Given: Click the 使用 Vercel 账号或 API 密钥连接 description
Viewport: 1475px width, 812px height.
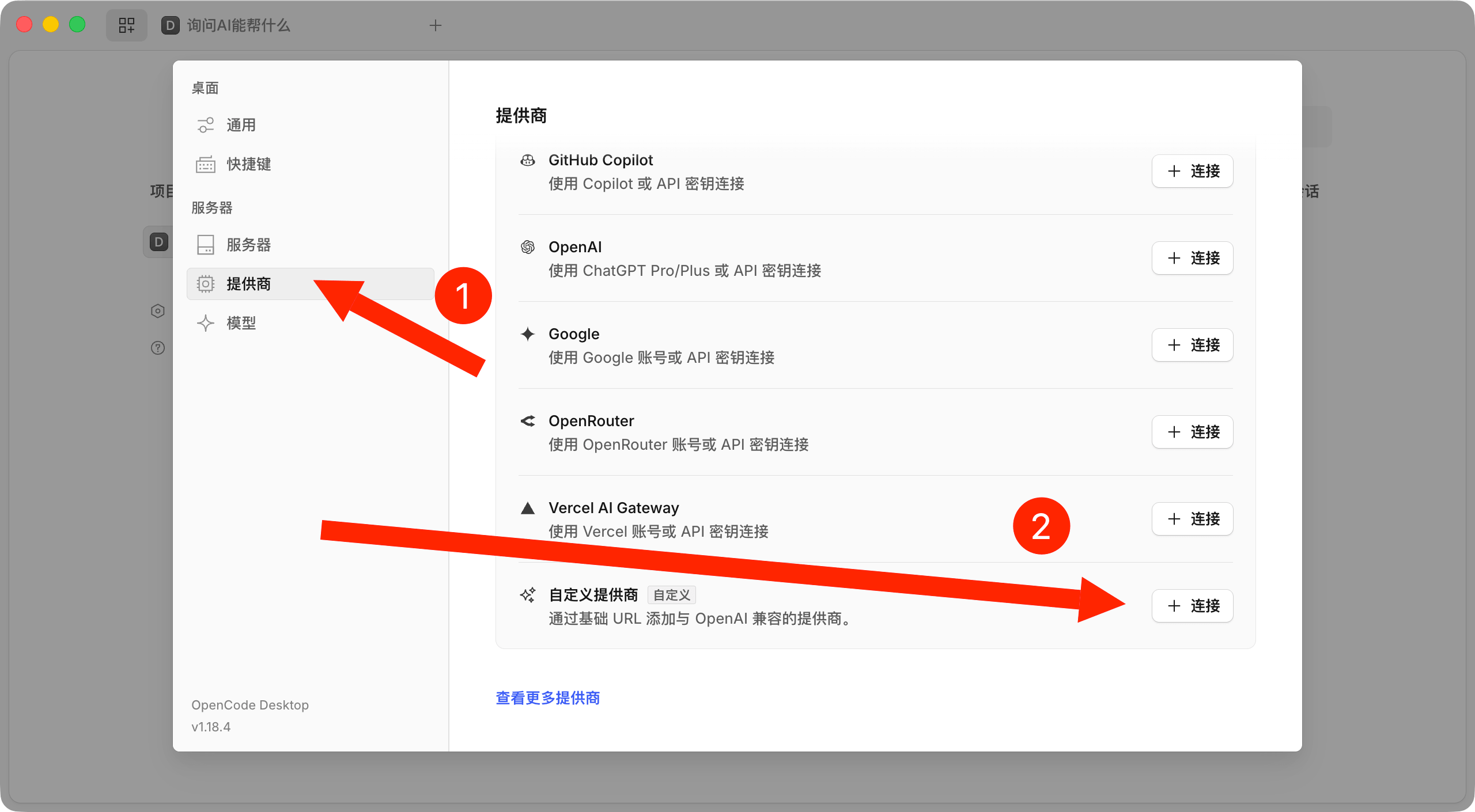Looking at the screenshot, I should (x=659, y=532).
